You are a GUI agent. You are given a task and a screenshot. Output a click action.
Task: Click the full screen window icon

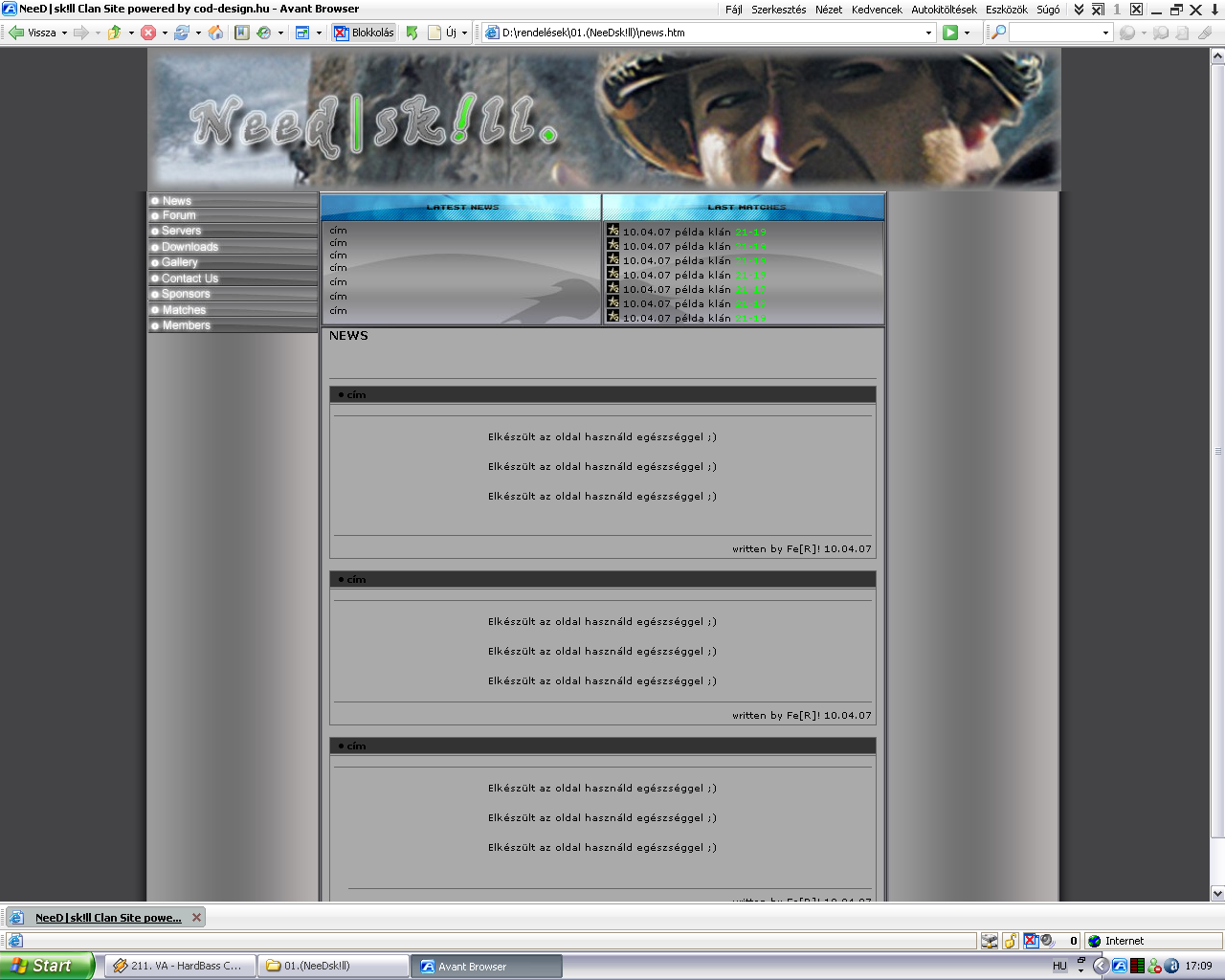302,33
